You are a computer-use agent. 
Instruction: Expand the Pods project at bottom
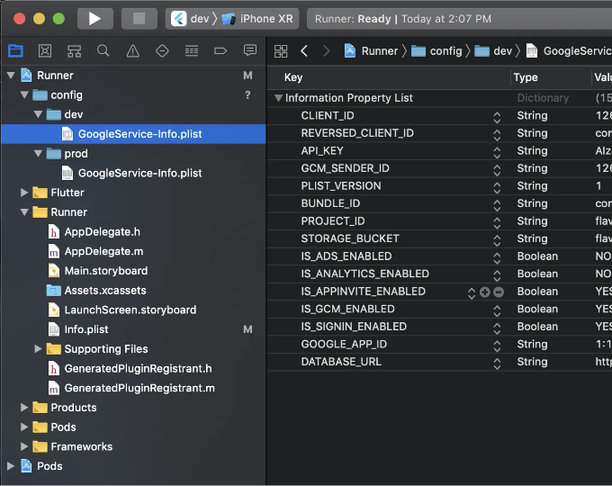tap(11, 466)
